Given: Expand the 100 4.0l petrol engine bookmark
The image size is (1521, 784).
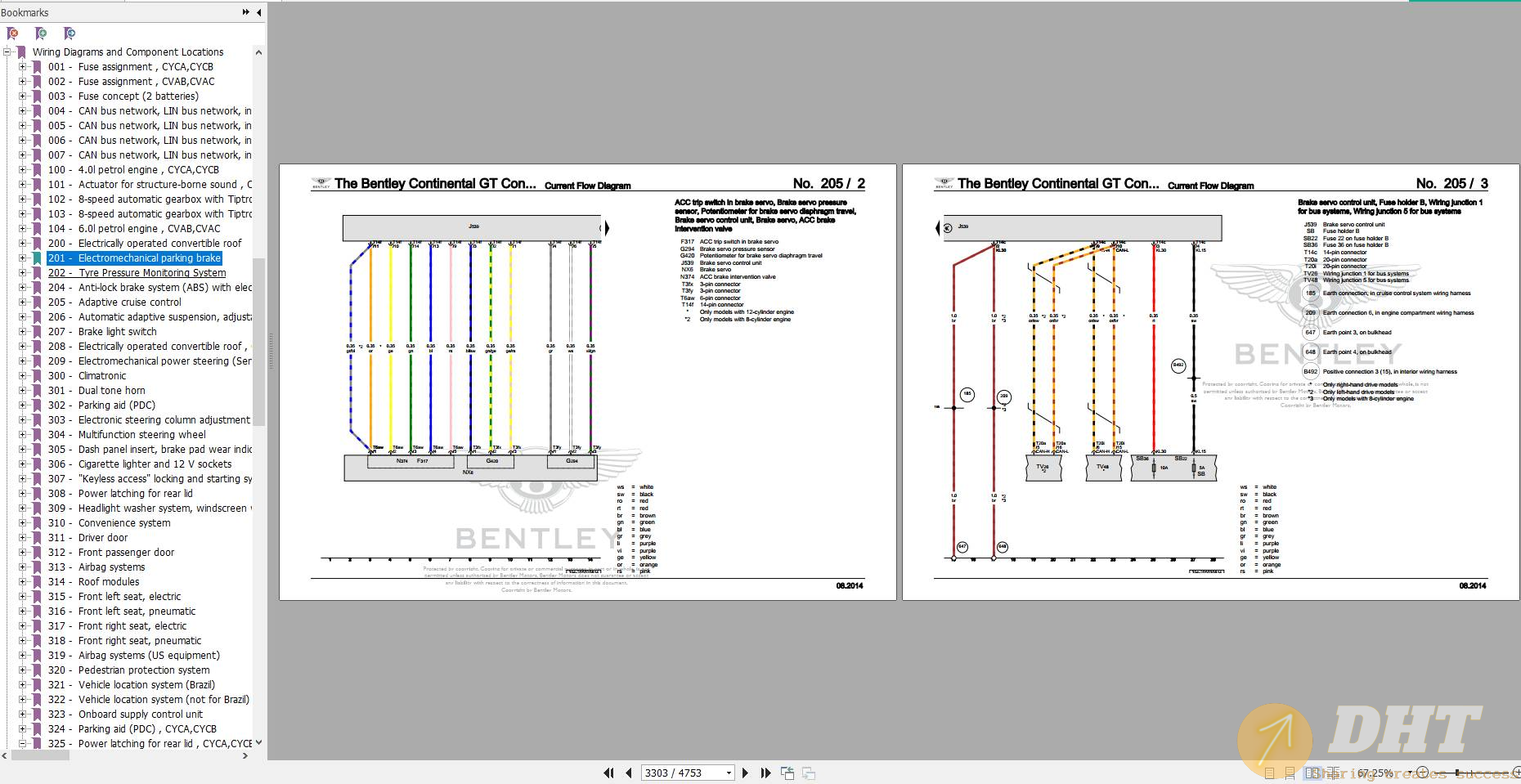Looking at the screenshot, I should pyautogui.click(x=23, y=169).
